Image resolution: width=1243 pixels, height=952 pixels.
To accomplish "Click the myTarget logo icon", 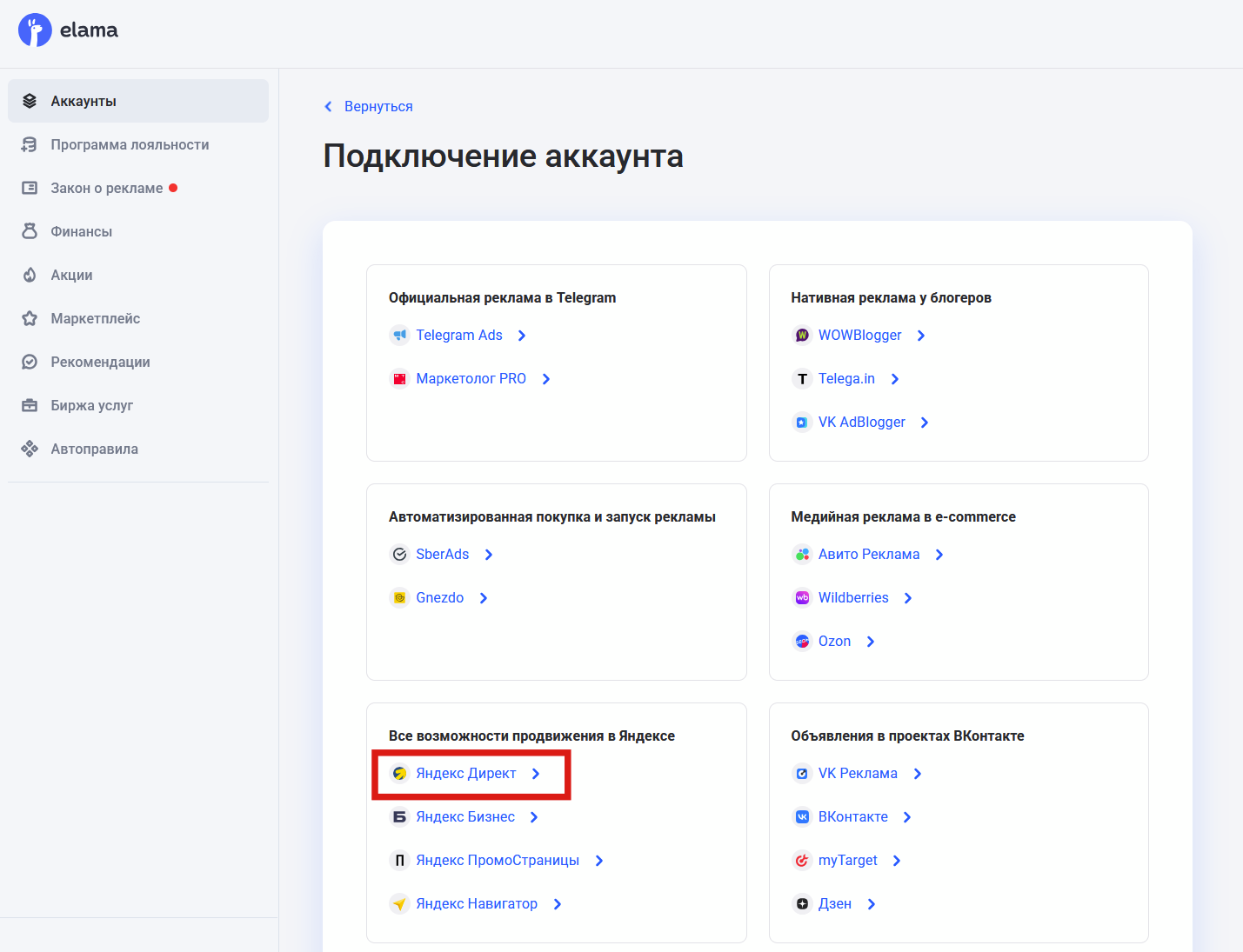I will (x=801, y=860).
